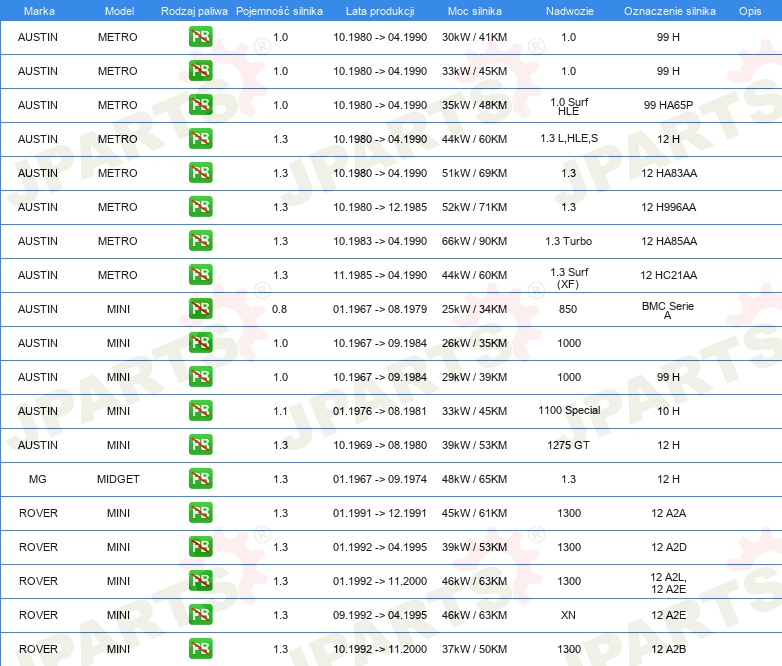Screen dimensions: 782x666
Task: Click the Moc silnika column header
Action: pyautogui.click(x=474, y=11)
